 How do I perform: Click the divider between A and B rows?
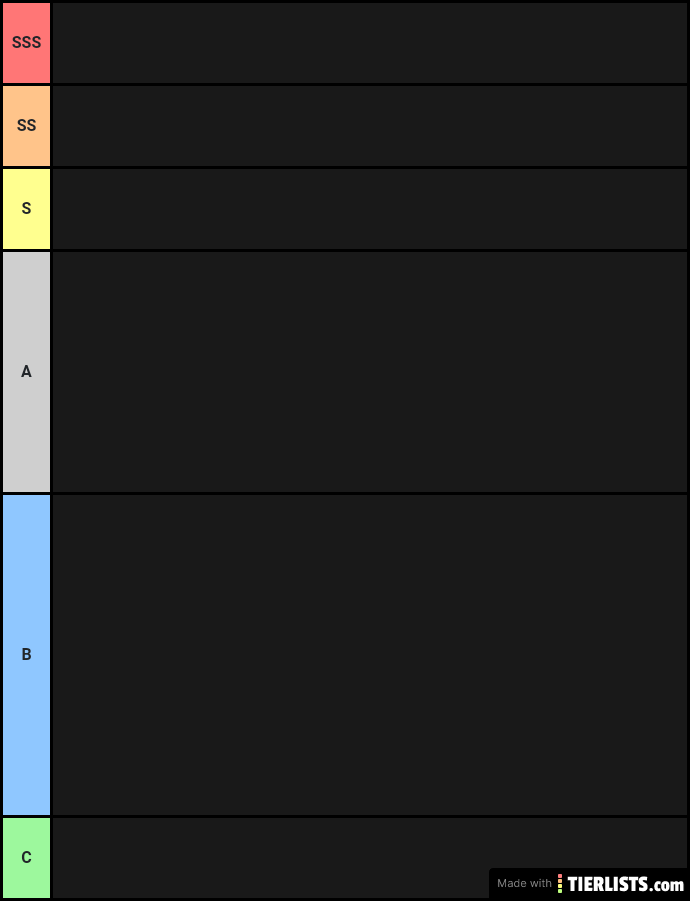pos(345,494)
